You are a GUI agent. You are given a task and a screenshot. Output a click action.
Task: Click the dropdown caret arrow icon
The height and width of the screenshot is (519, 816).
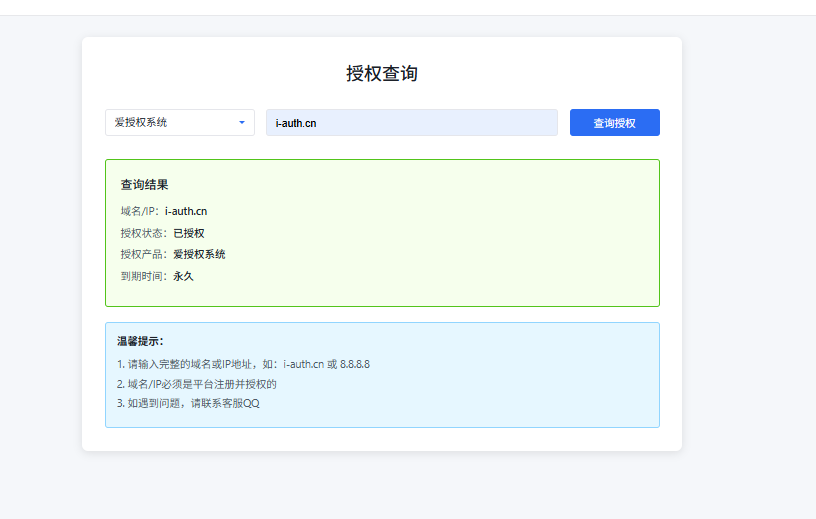[x=241, y=122]
